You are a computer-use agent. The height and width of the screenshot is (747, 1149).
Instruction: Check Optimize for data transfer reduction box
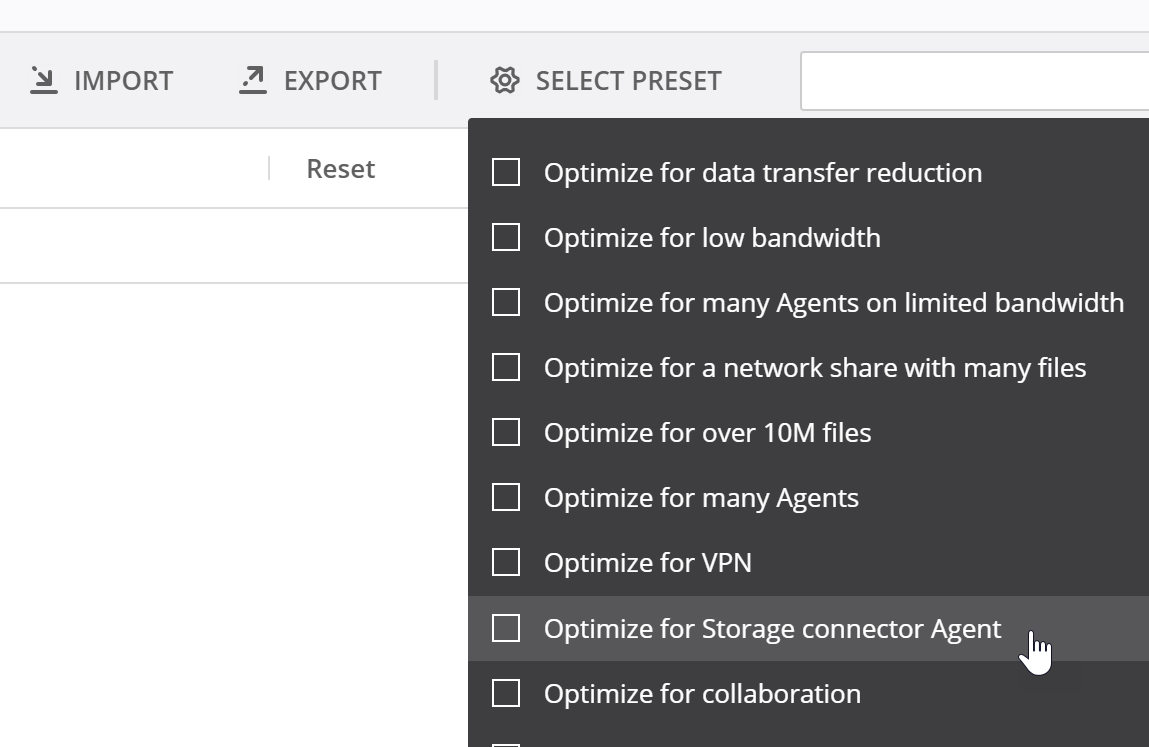coord(506,172)
